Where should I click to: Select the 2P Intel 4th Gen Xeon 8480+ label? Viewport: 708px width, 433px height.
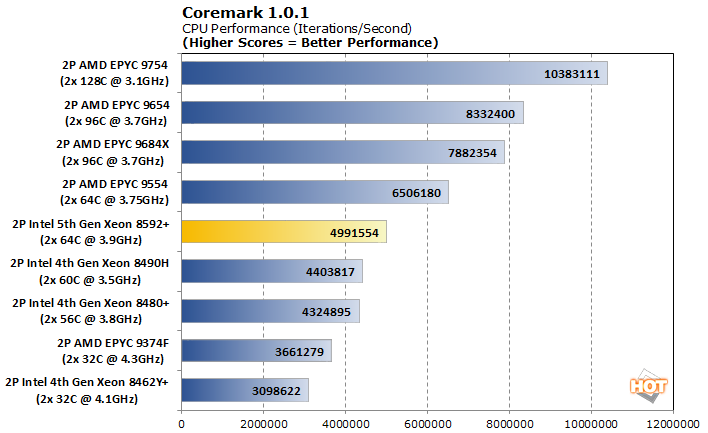[x=91, y=303]
